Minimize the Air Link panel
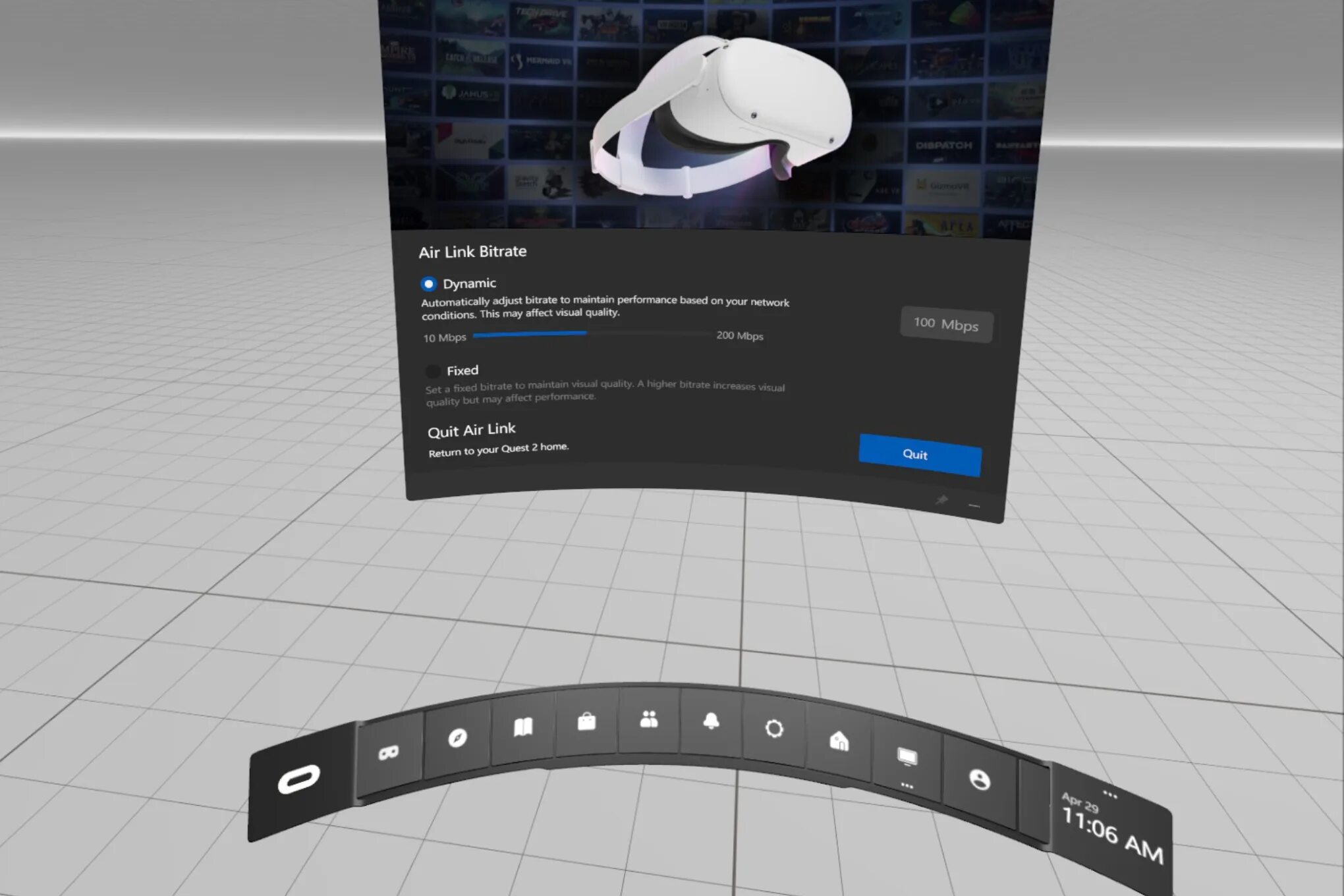Image resolution: width=1344 pixels, height=896 pixels. pos(974,506)
